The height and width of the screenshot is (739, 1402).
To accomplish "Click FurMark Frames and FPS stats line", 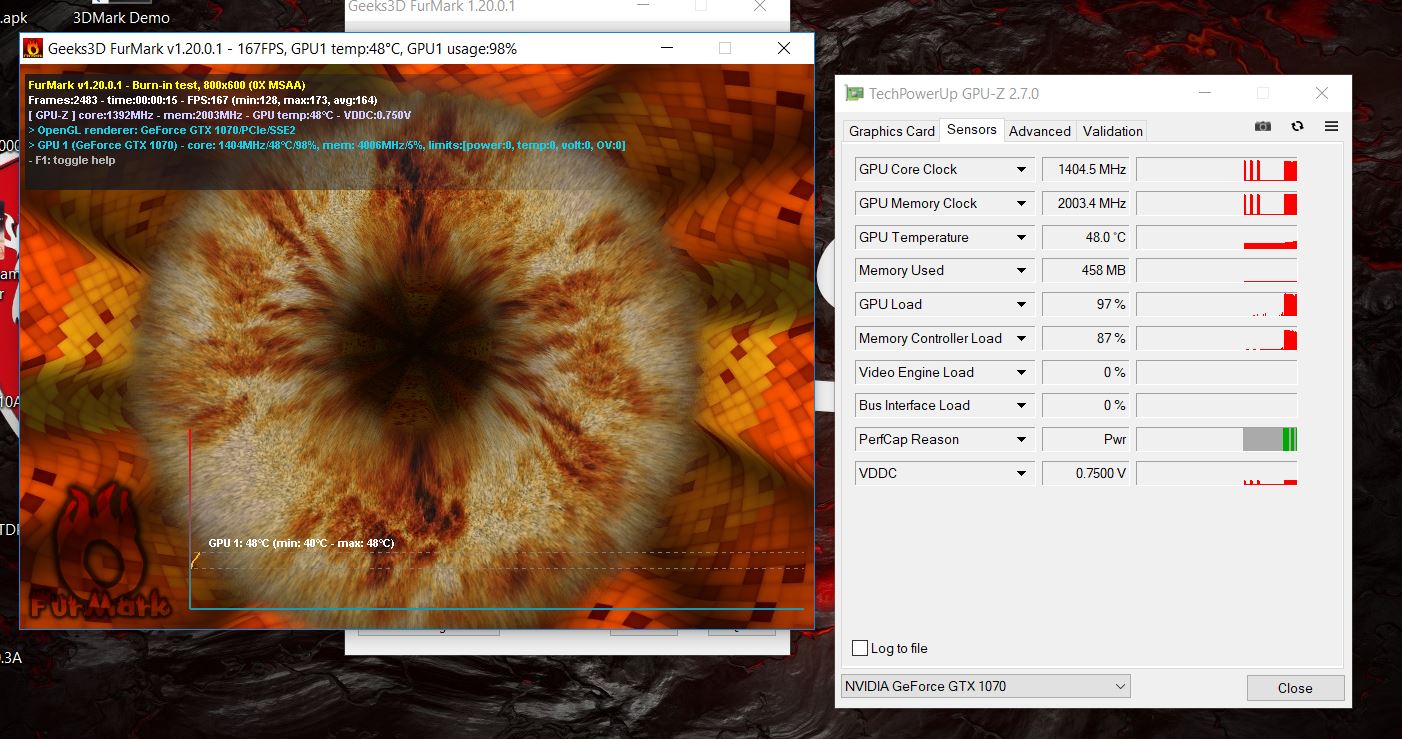I will 203,100.
